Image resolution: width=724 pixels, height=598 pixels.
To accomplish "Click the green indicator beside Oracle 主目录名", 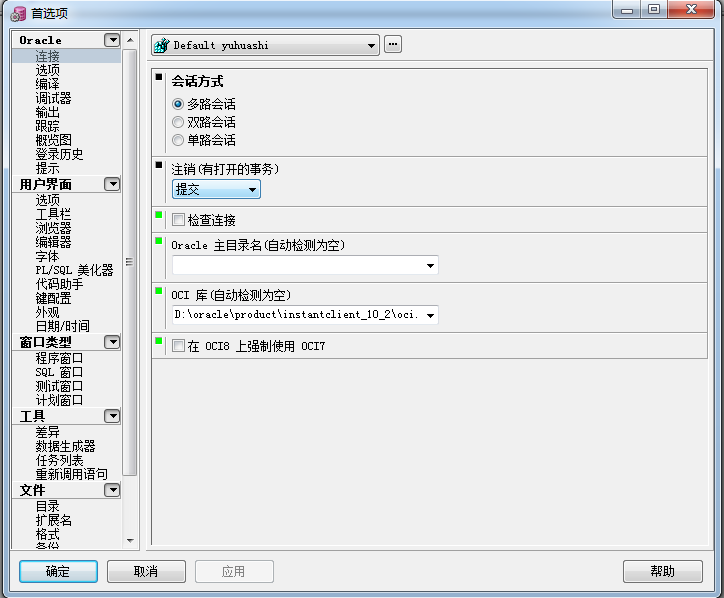I will (x=159, y=241).
